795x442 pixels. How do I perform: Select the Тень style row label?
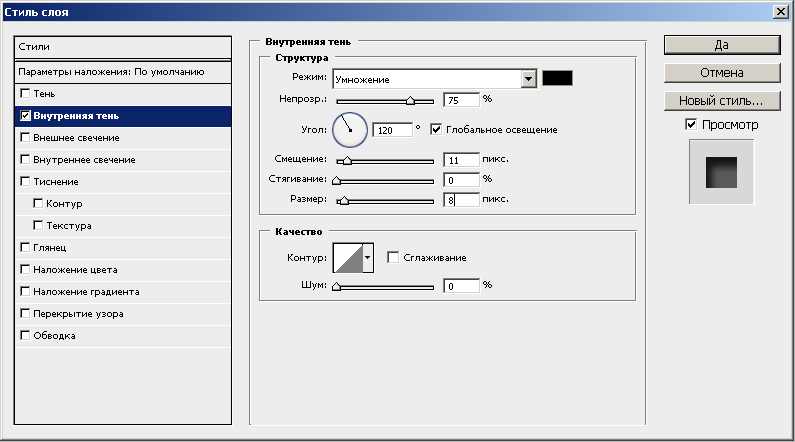44,94
